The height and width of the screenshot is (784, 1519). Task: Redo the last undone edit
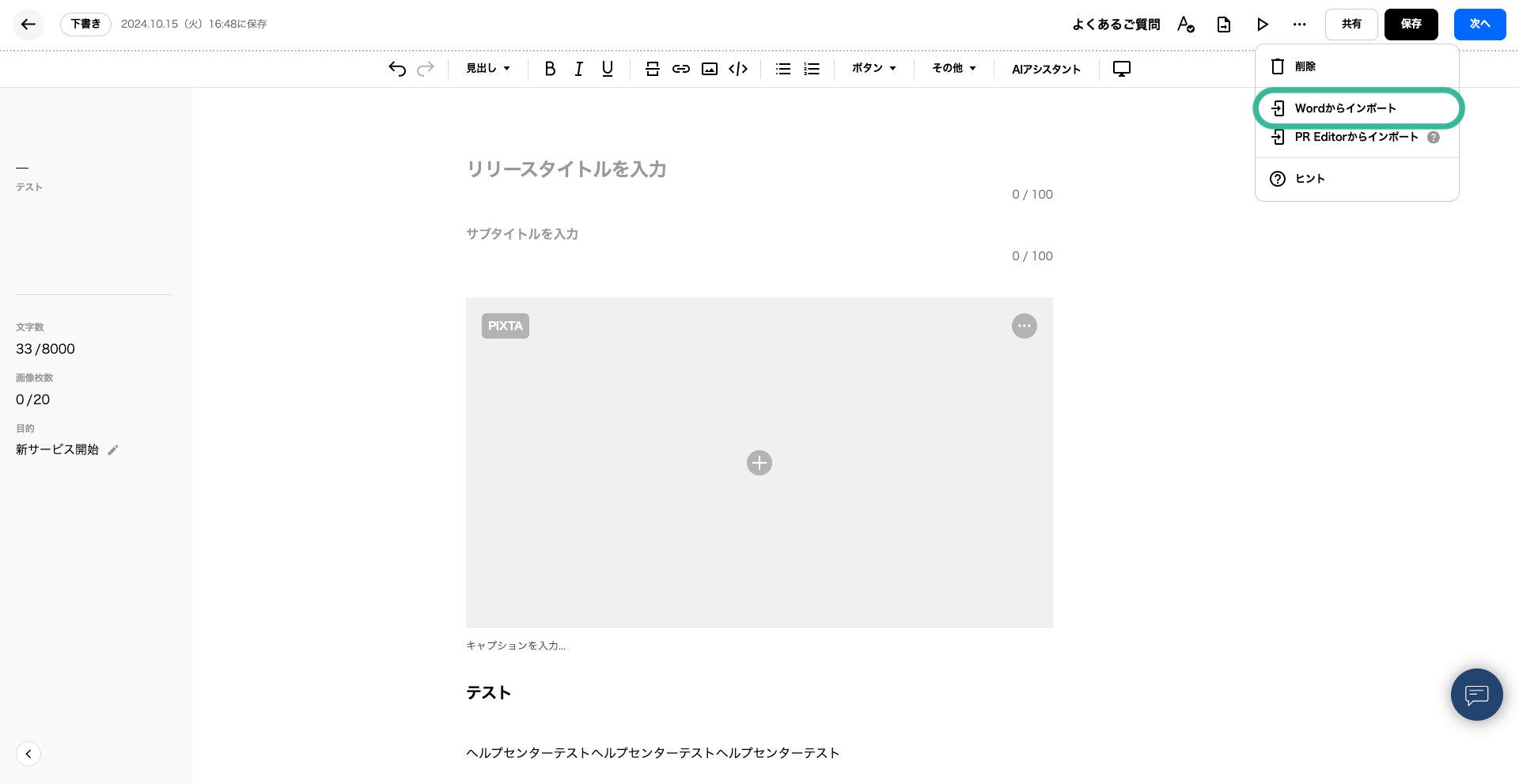[x=426, y=69]
